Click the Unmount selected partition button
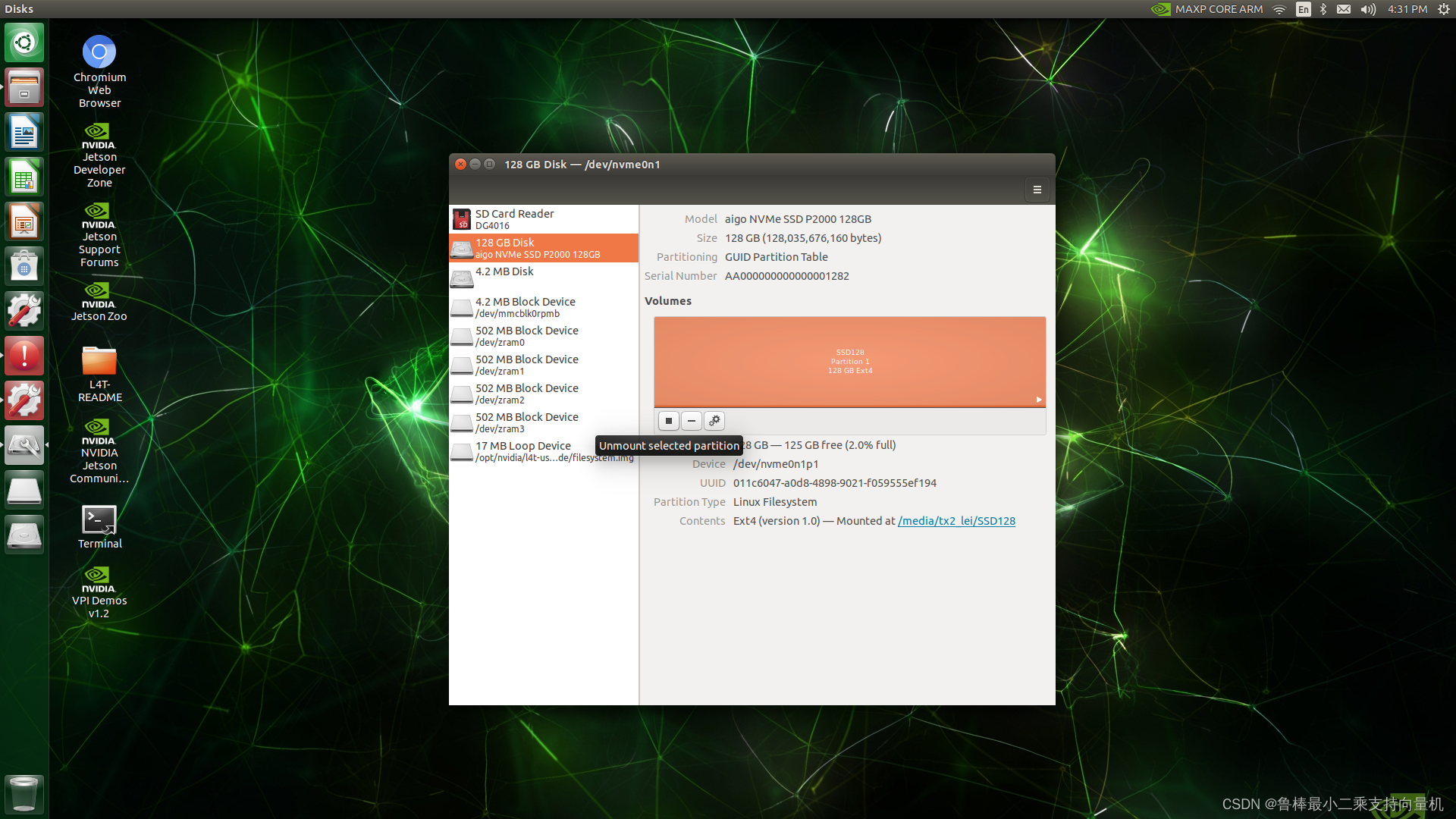Image resolution: width=1456 pixels, height=819 pixels. pyautogui.click(x=667, y=420)
